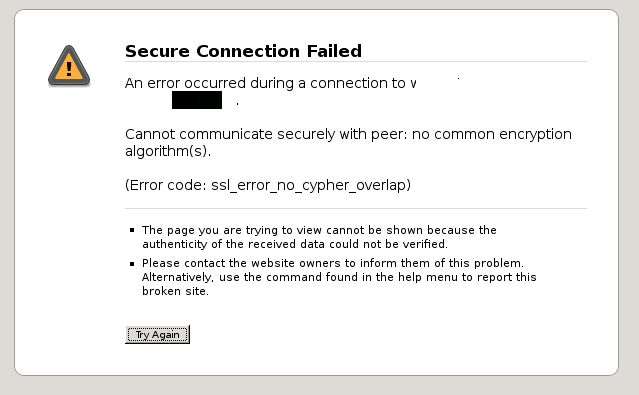
Task: Click the blacked-out redacted address box
Action: click(x=197, y=100)
